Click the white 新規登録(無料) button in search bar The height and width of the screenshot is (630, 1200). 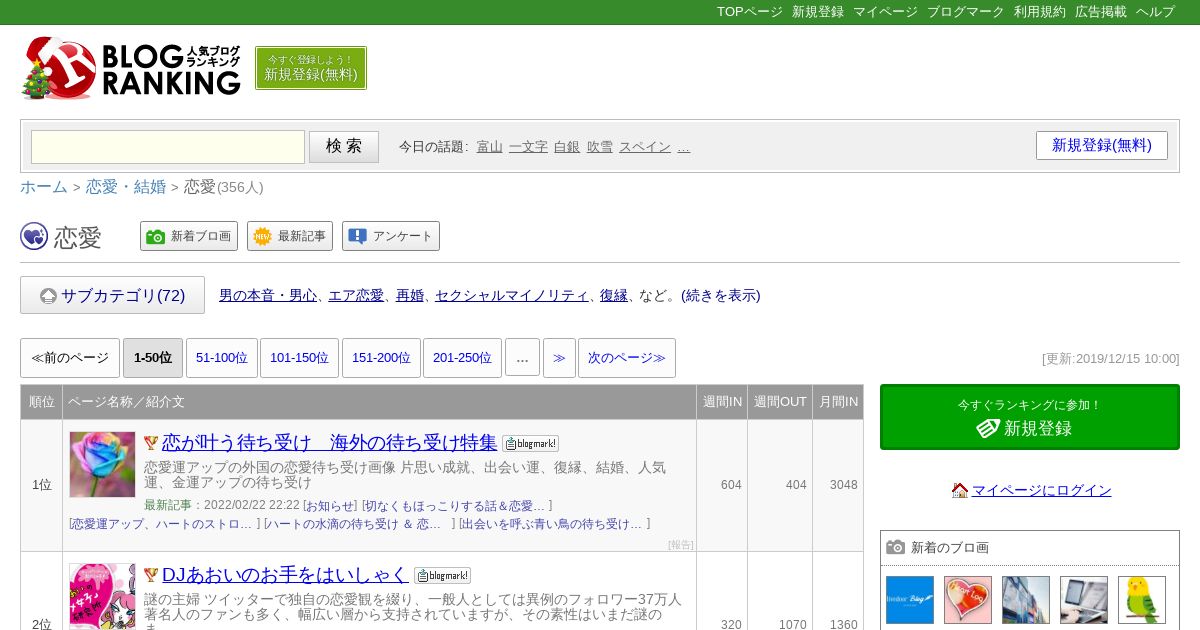[x=1102, y=145]
